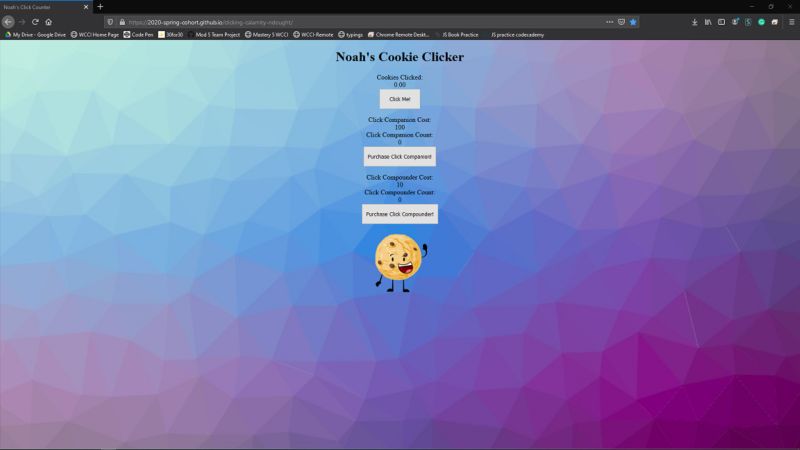Open the WCCI-Remote bookmark
Screen dimensions: 800x450
(x=313, y=35)
